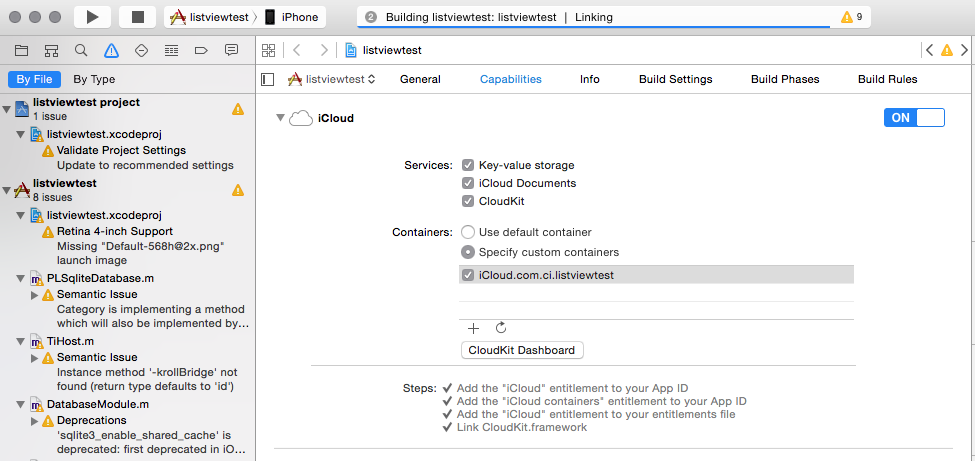The image size is (975, 461).
Task: Refresh the iCloud containers list
Action: (501, 327)
